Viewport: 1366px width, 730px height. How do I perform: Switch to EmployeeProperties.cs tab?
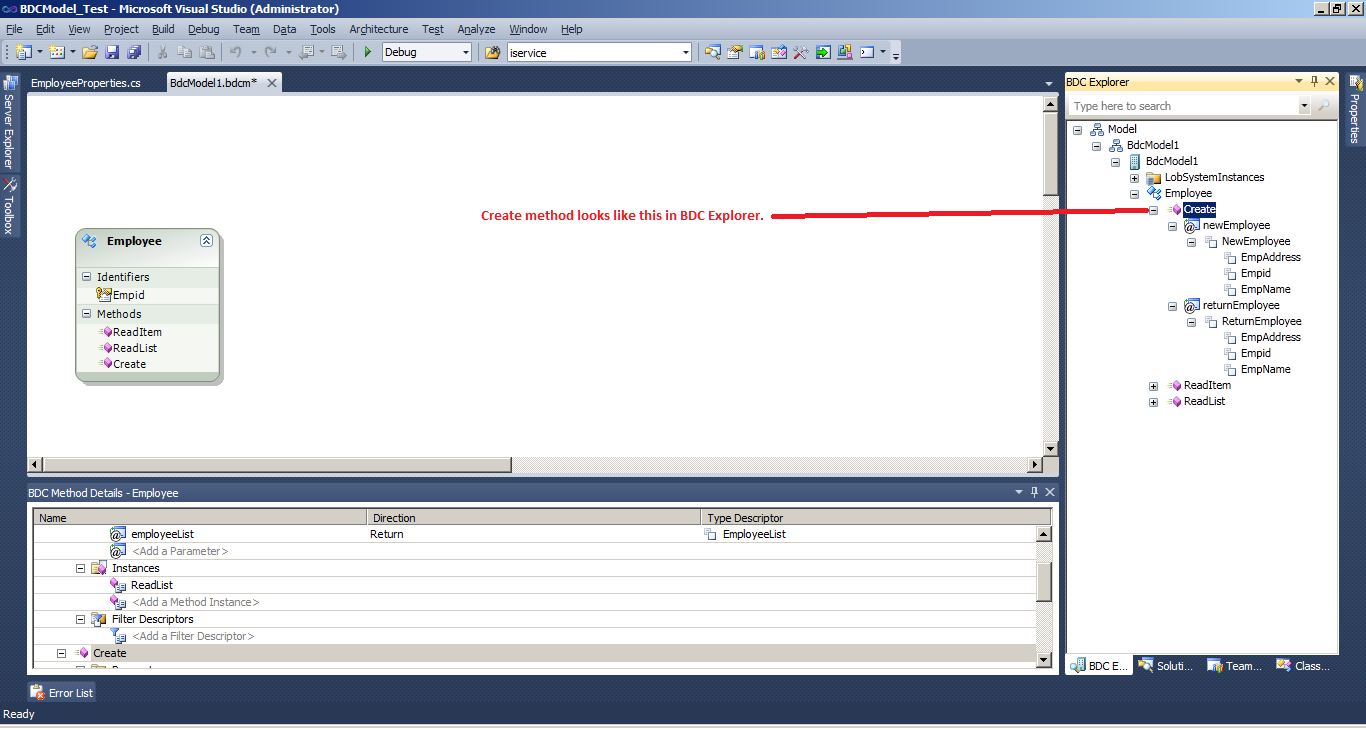86,83
